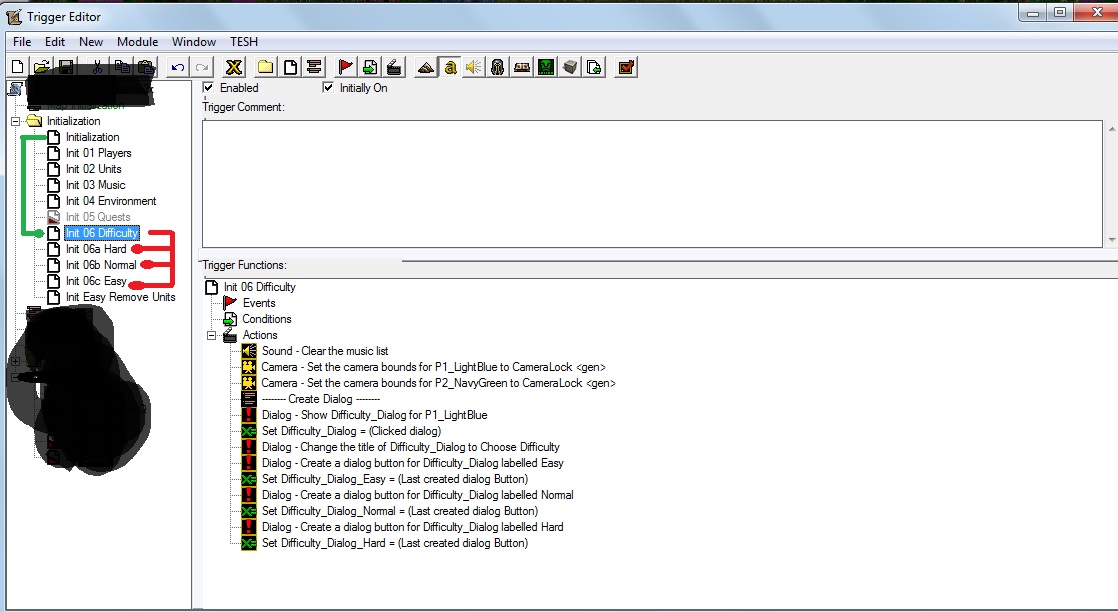
Task: Select the Conditions node in Trigger Functions
Action: (267, 319)
